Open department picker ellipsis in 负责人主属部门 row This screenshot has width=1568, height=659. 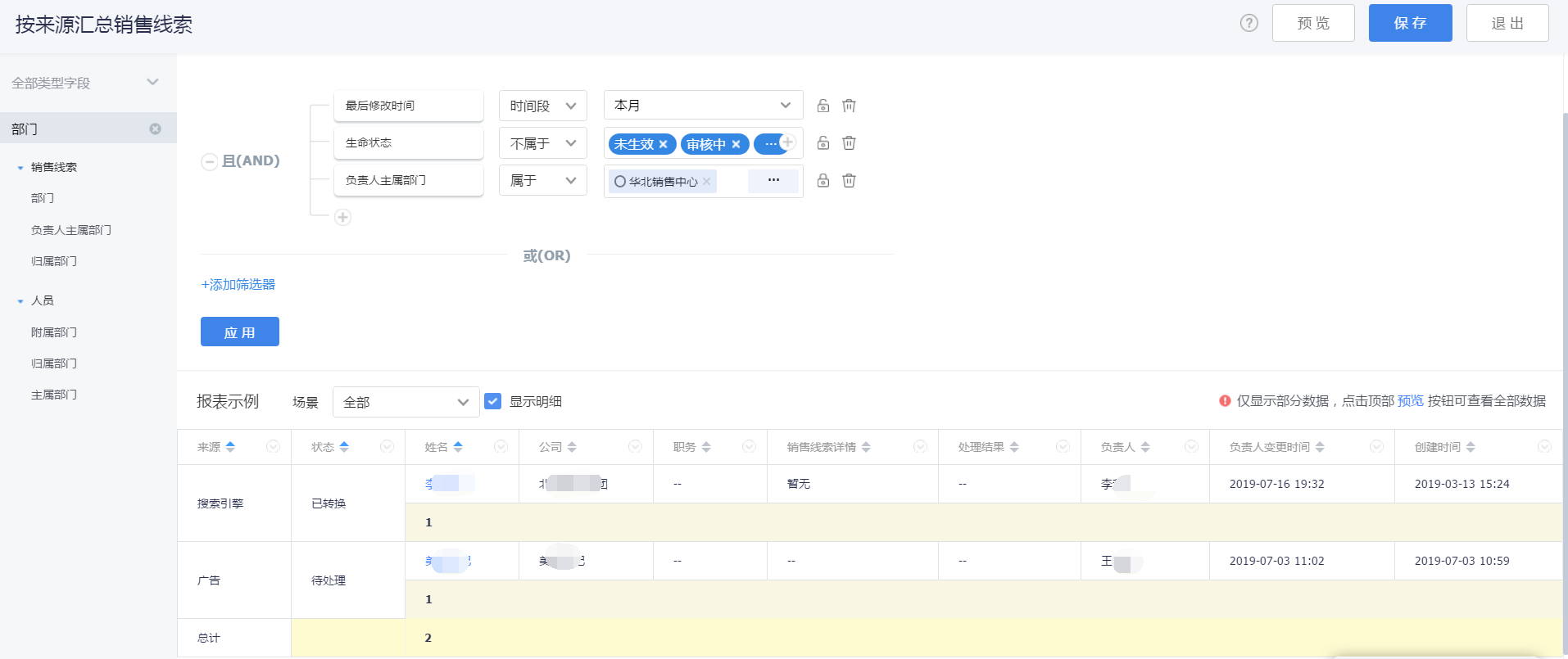coord(773,181)
